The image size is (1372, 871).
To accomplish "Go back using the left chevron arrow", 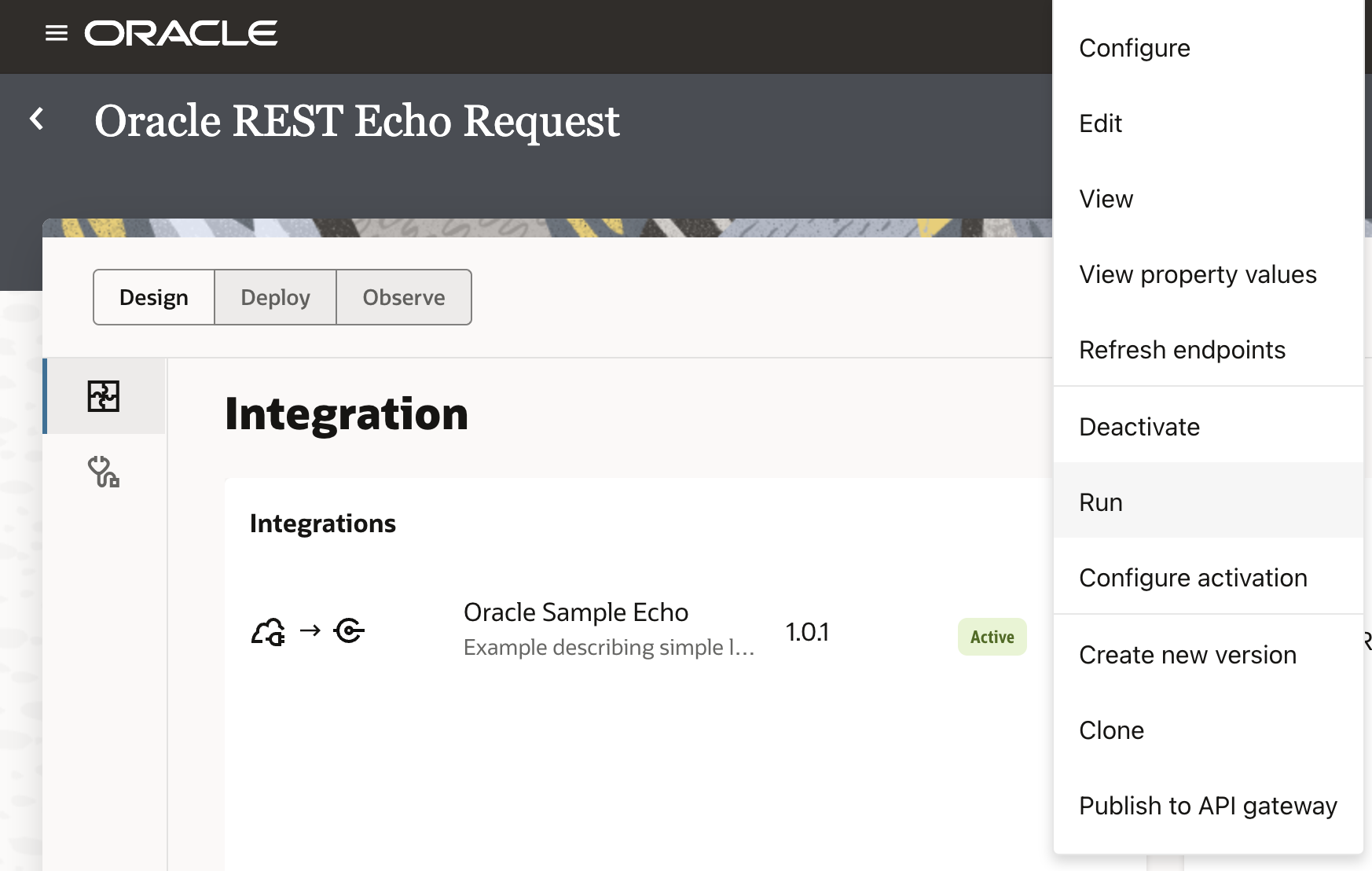I will (x=37, y=119).
